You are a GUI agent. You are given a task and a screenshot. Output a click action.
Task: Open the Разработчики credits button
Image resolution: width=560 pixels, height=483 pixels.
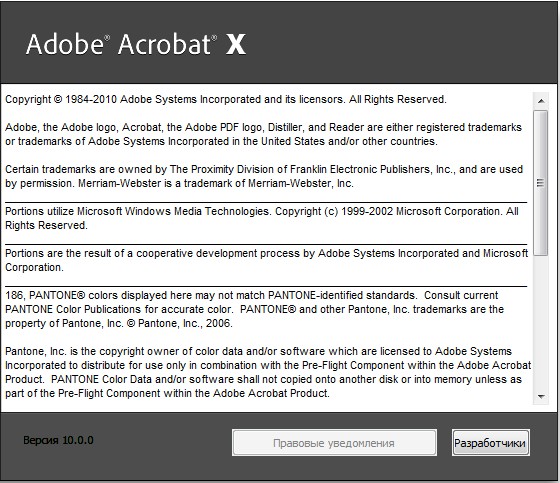click(x=491, y=443)
